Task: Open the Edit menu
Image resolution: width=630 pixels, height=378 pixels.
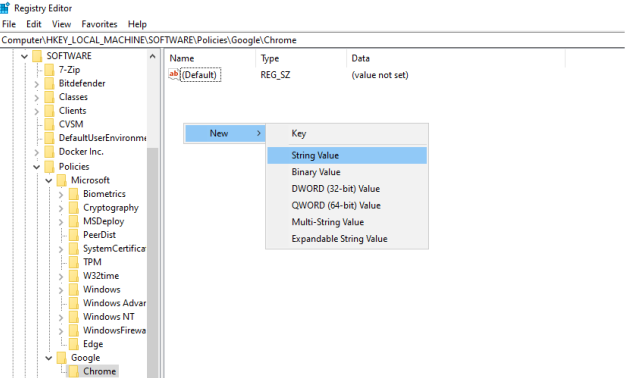Action: [x=34, y=24]
